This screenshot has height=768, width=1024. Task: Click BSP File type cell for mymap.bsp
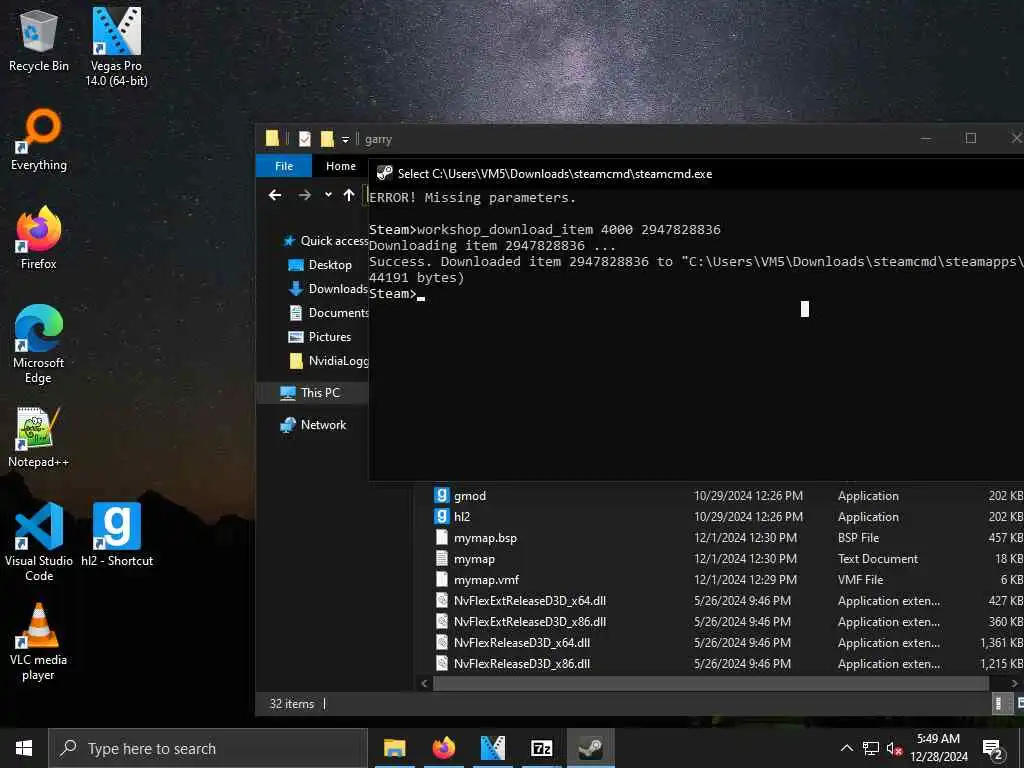[858, 537]
